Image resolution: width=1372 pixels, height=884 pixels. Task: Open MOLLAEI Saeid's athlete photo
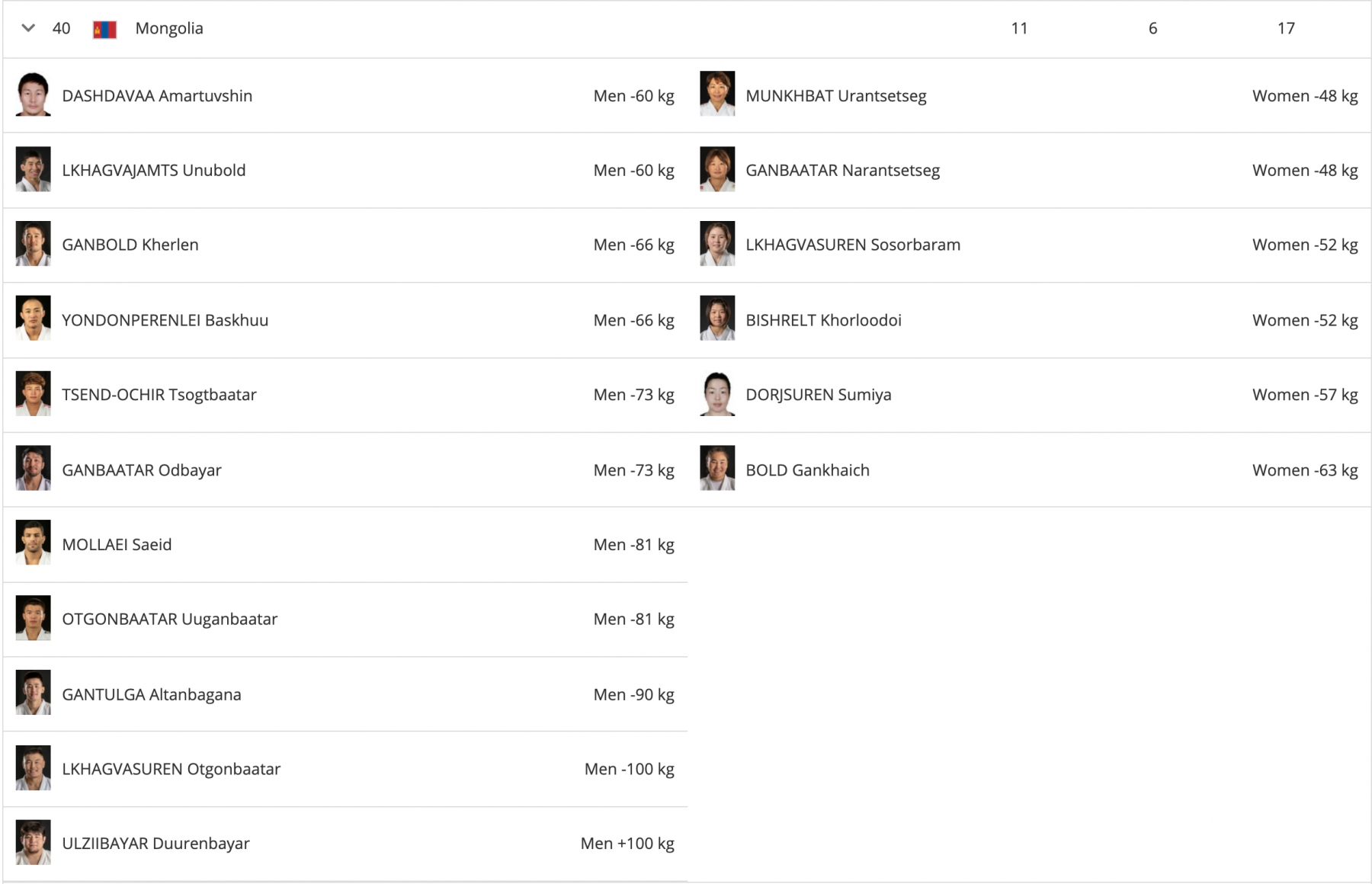click(x=33, y=543)
